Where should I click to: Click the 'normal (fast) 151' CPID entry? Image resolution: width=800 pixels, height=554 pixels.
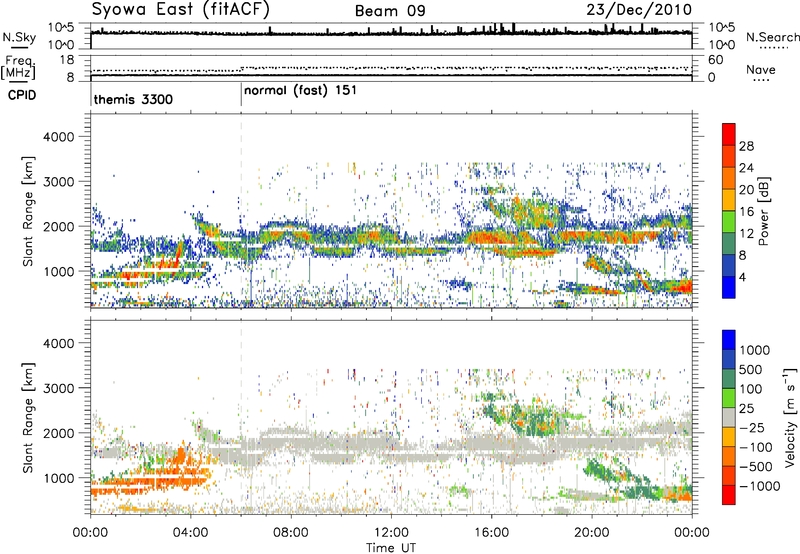[x=300, y=91]
